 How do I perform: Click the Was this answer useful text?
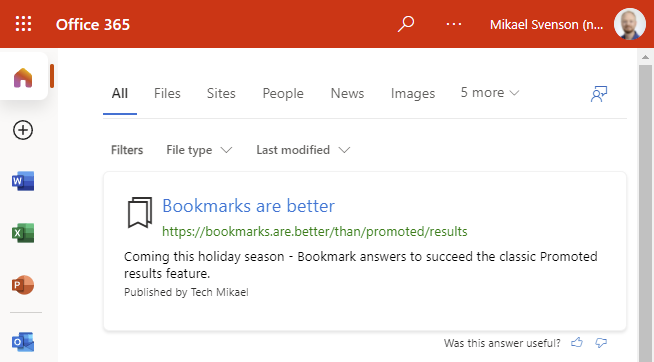[502, 343]
